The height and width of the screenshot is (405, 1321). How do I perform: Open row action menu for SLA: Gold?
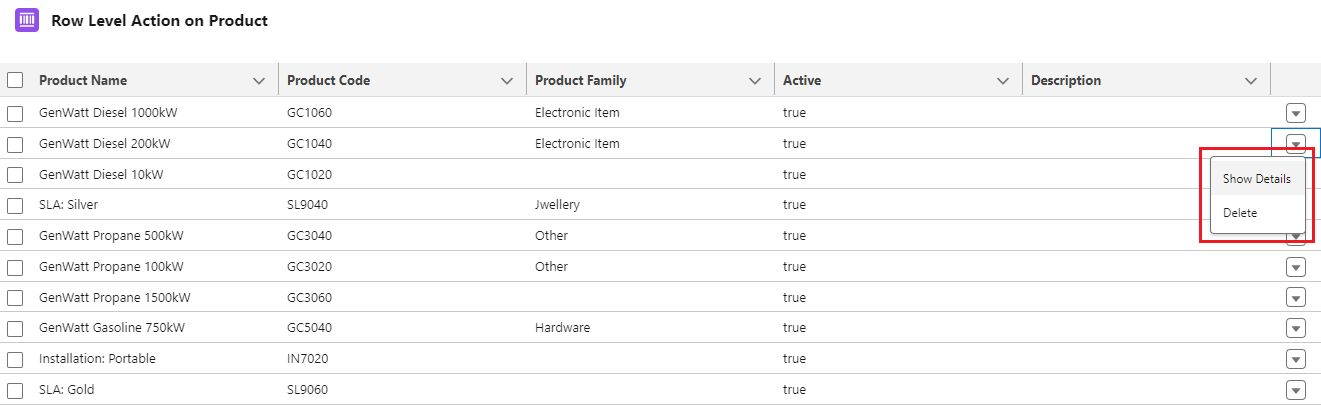click(1296, 390)
